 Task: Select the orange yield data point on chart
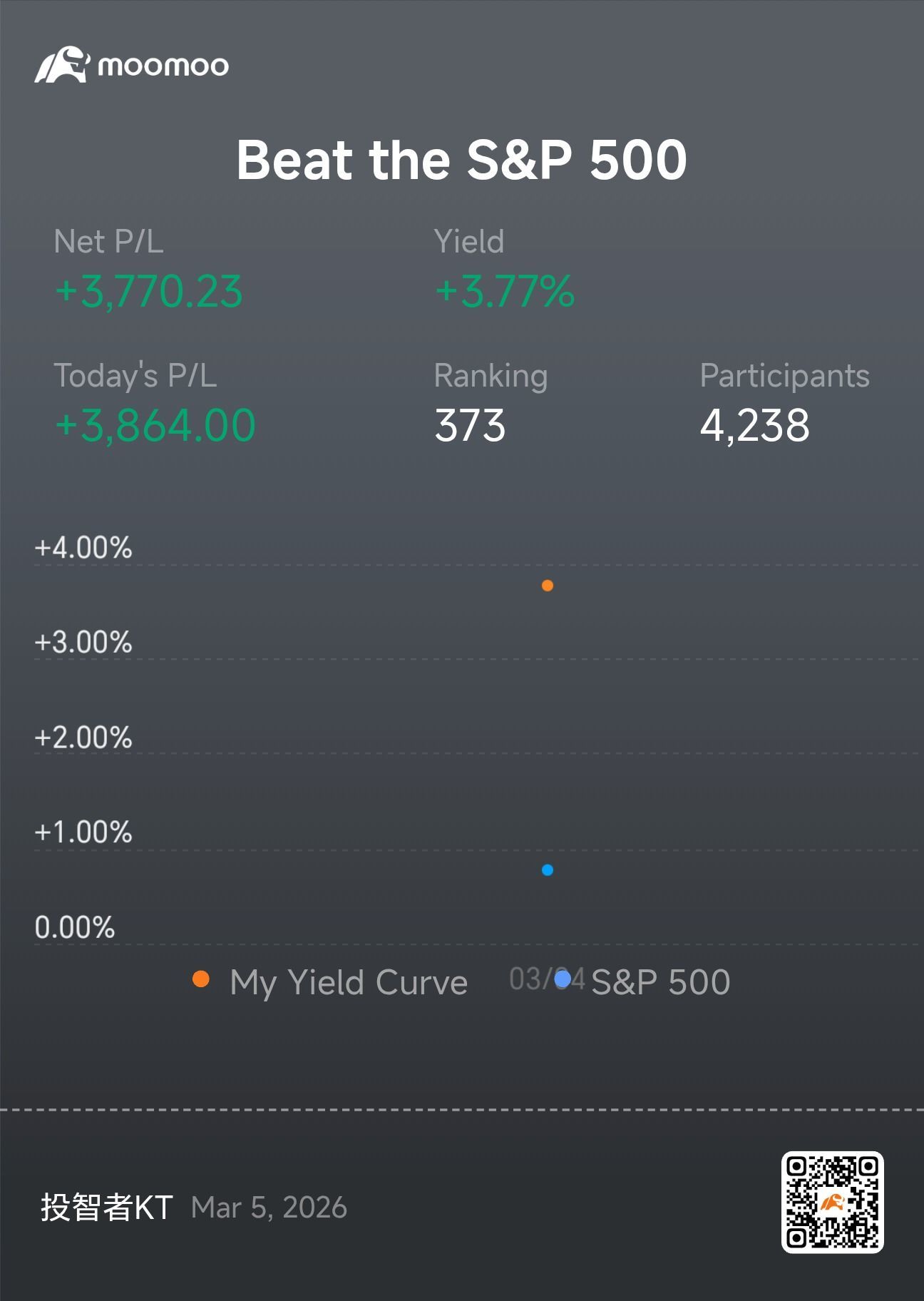(x=548, y=586)
